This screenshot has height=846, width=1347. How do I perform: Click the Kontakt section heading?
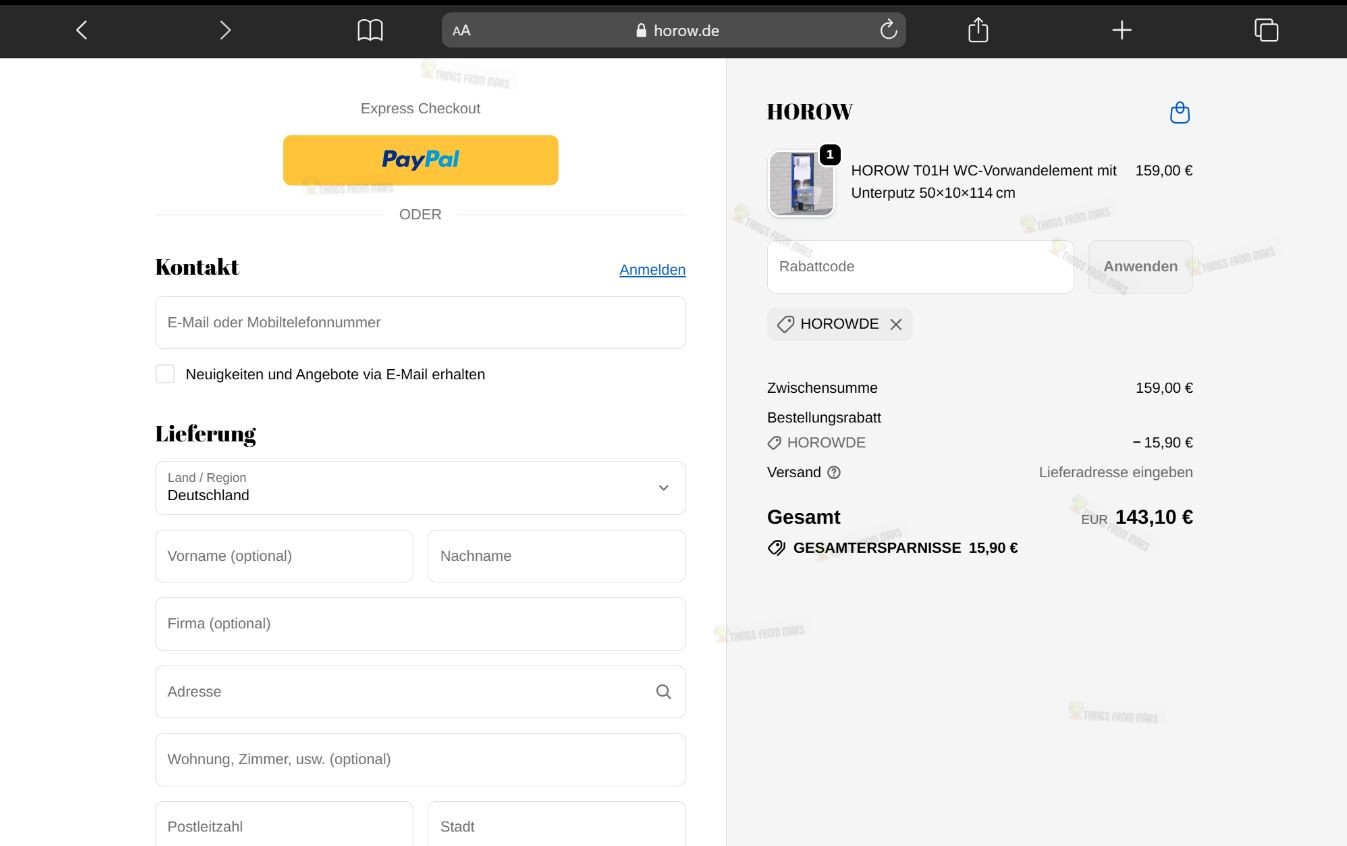tap(197, 267)
